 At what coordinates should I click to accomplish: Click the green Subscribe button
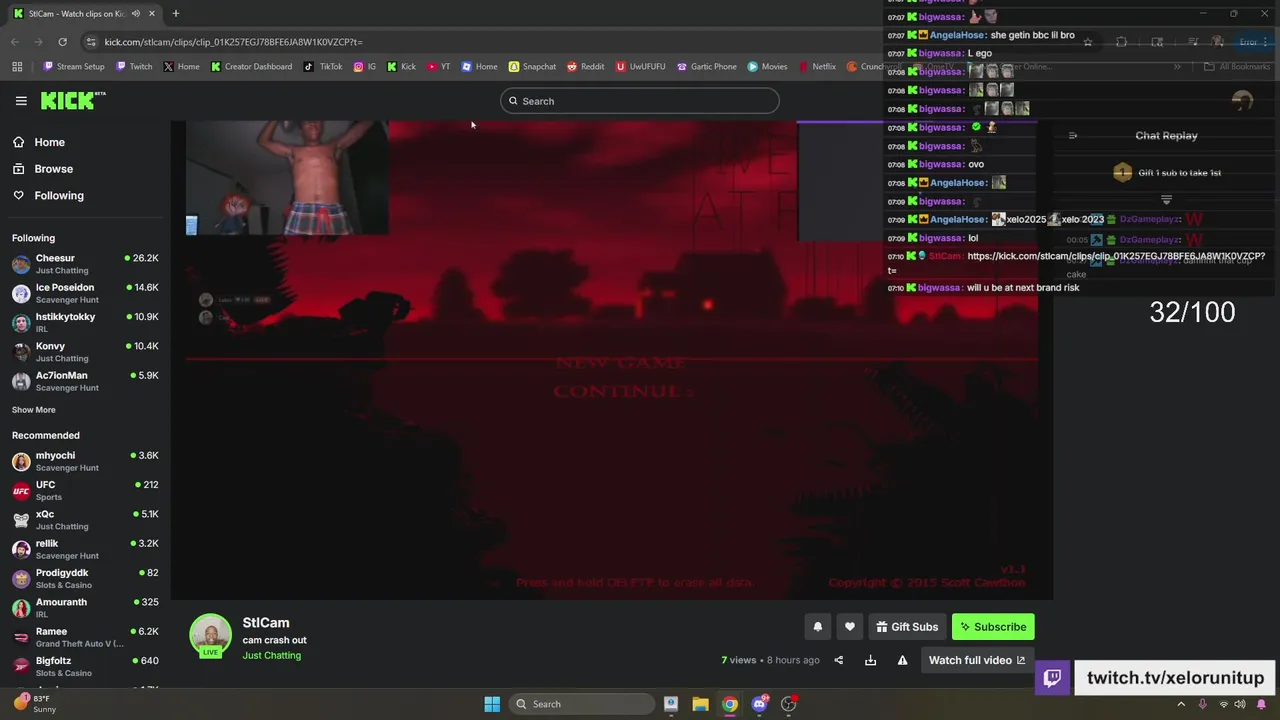(993, 627)
